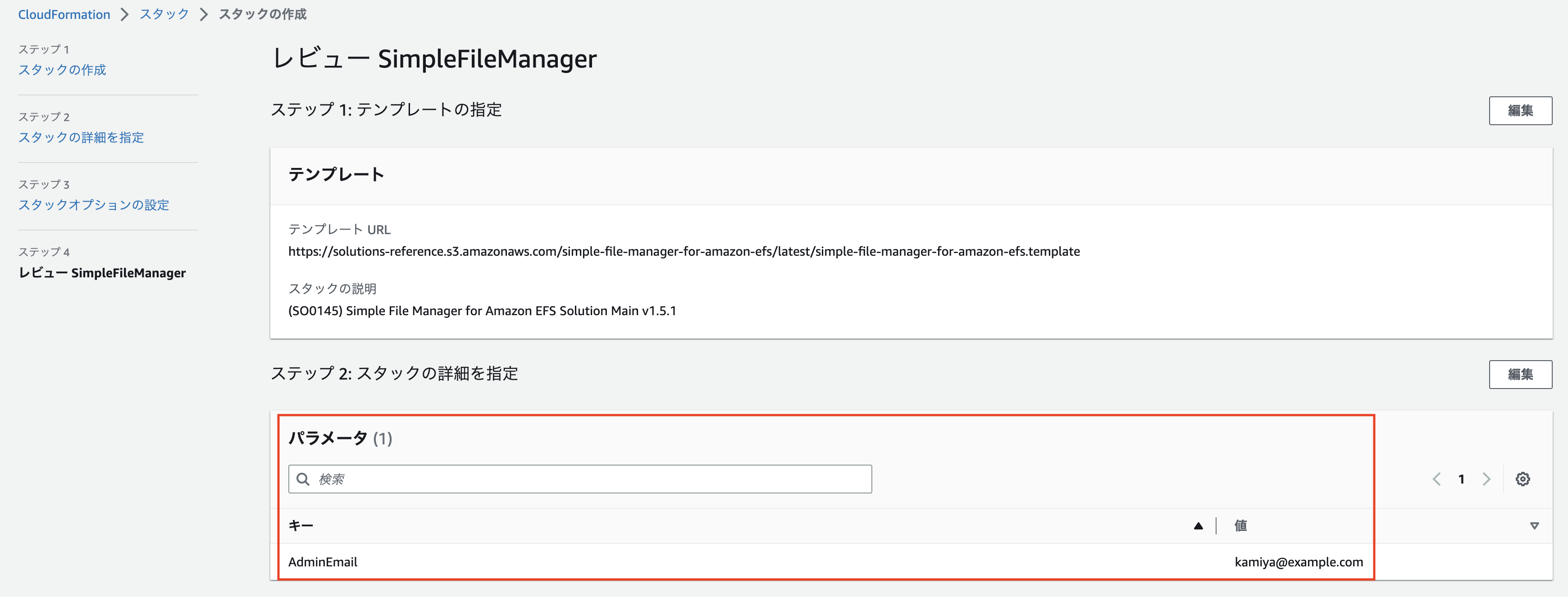Click the 値 column header
The height and width of the screenshot is (597, 1568).
pyautogui.click(x=1240, y=526)
